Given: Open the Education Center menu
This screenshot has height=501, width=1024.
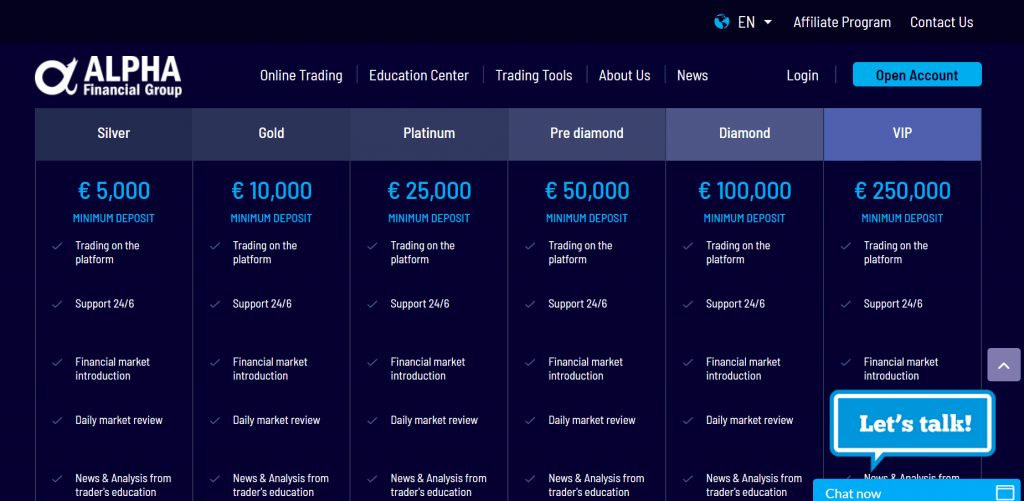Looking at the screenshot, I should click(x=419, y=75).
